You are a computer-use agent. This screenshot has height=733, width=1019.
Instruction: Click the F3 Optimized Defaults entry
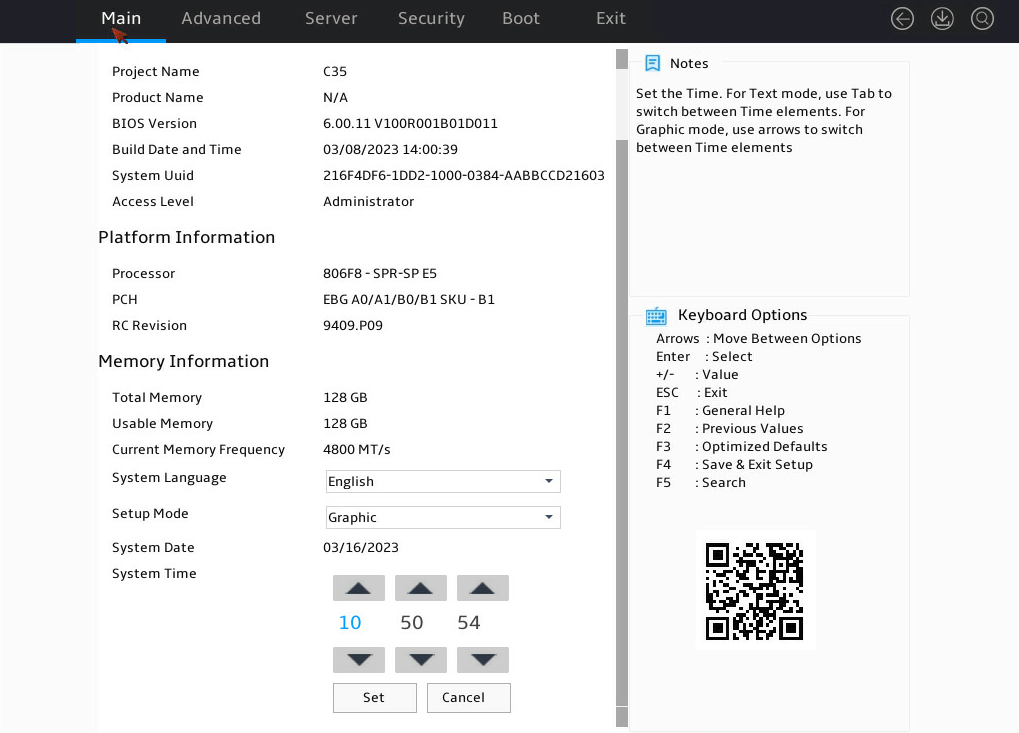tap(742, 446)
